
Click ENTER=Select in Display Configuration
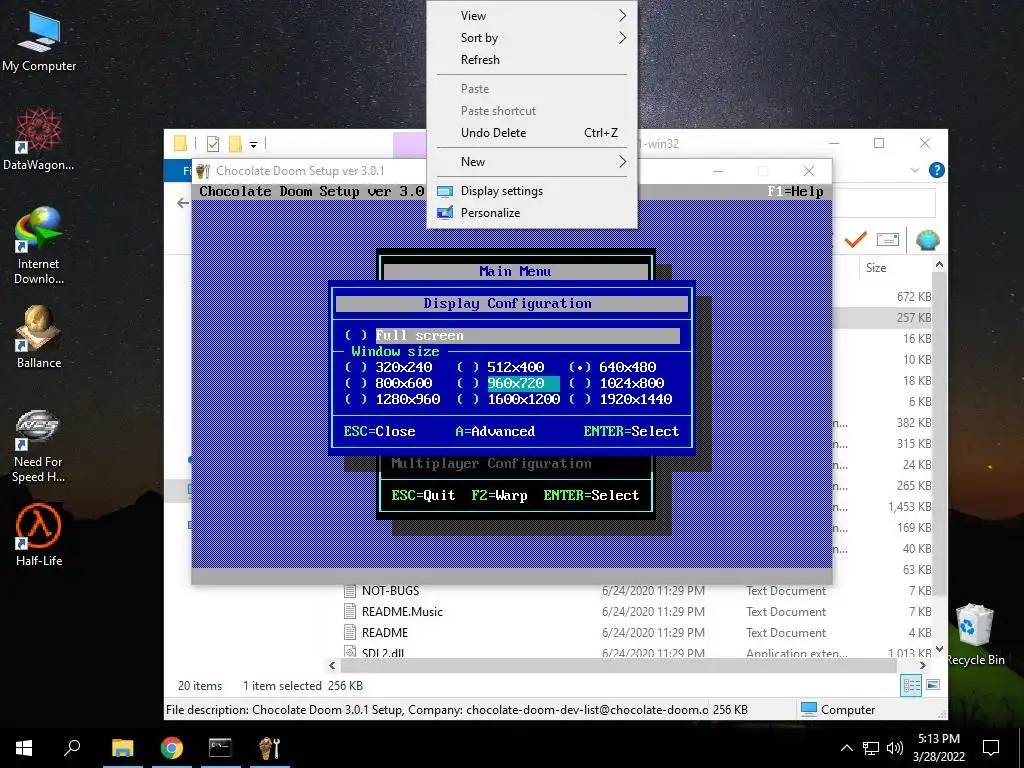pos(631,432)
